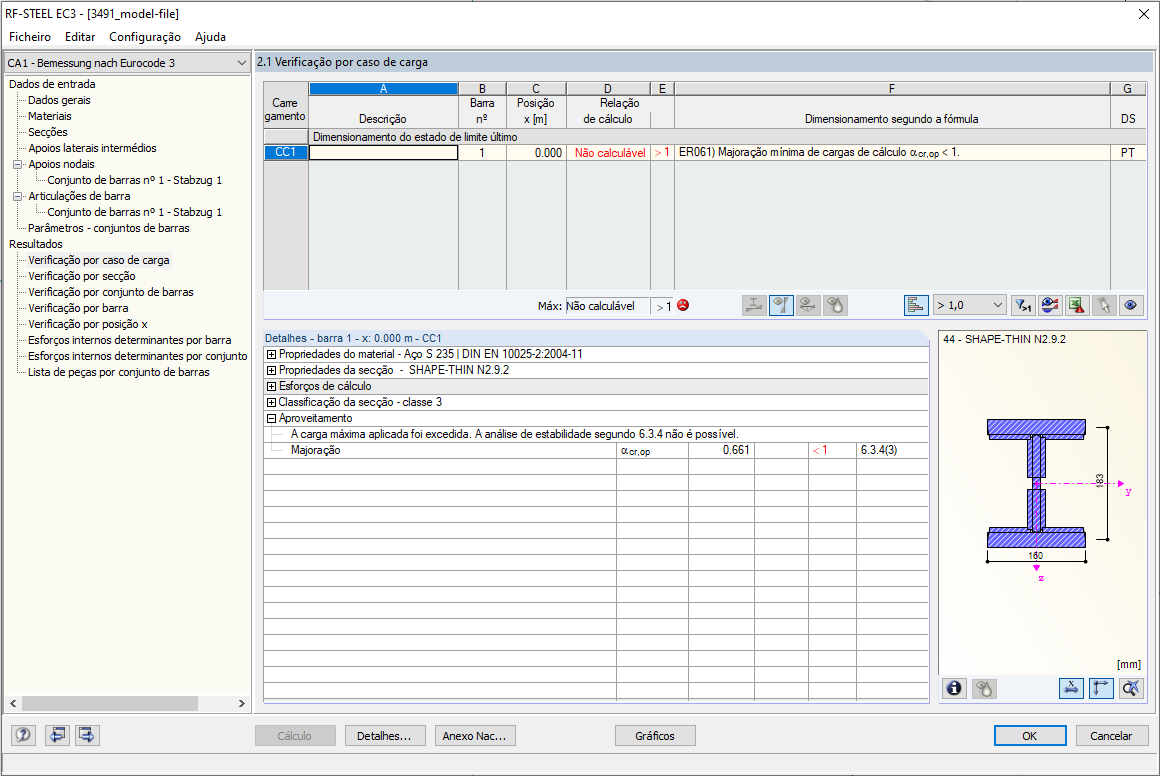The width and height of the screenshot is (1160, 776).
Task: Open the Editar menu
Action: click(80, 37)
